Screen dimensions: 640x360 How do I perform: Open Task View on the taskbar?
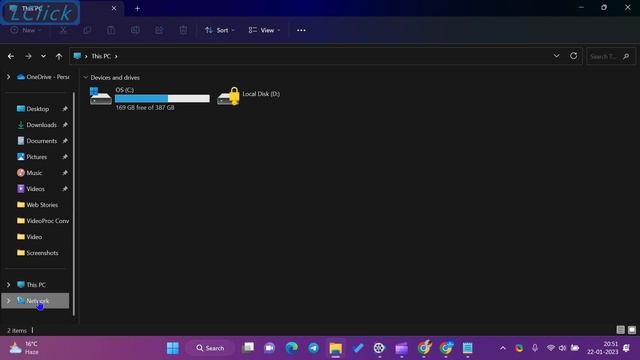click(248, 348)
